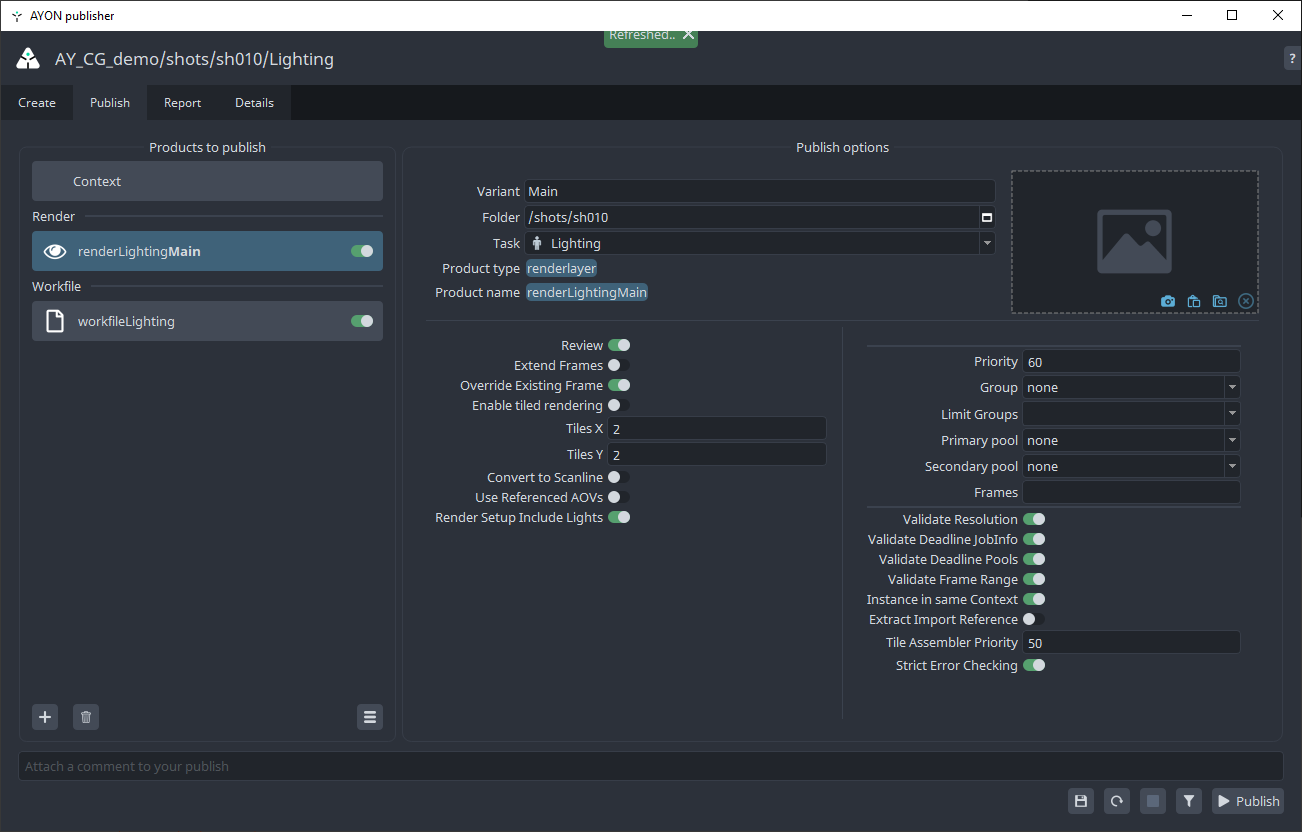Click the reset/refresh arrow icon
Image resolution: width=1302 pixels, height=832 pixels.
pyautogui.click(x=1117, y=801)
